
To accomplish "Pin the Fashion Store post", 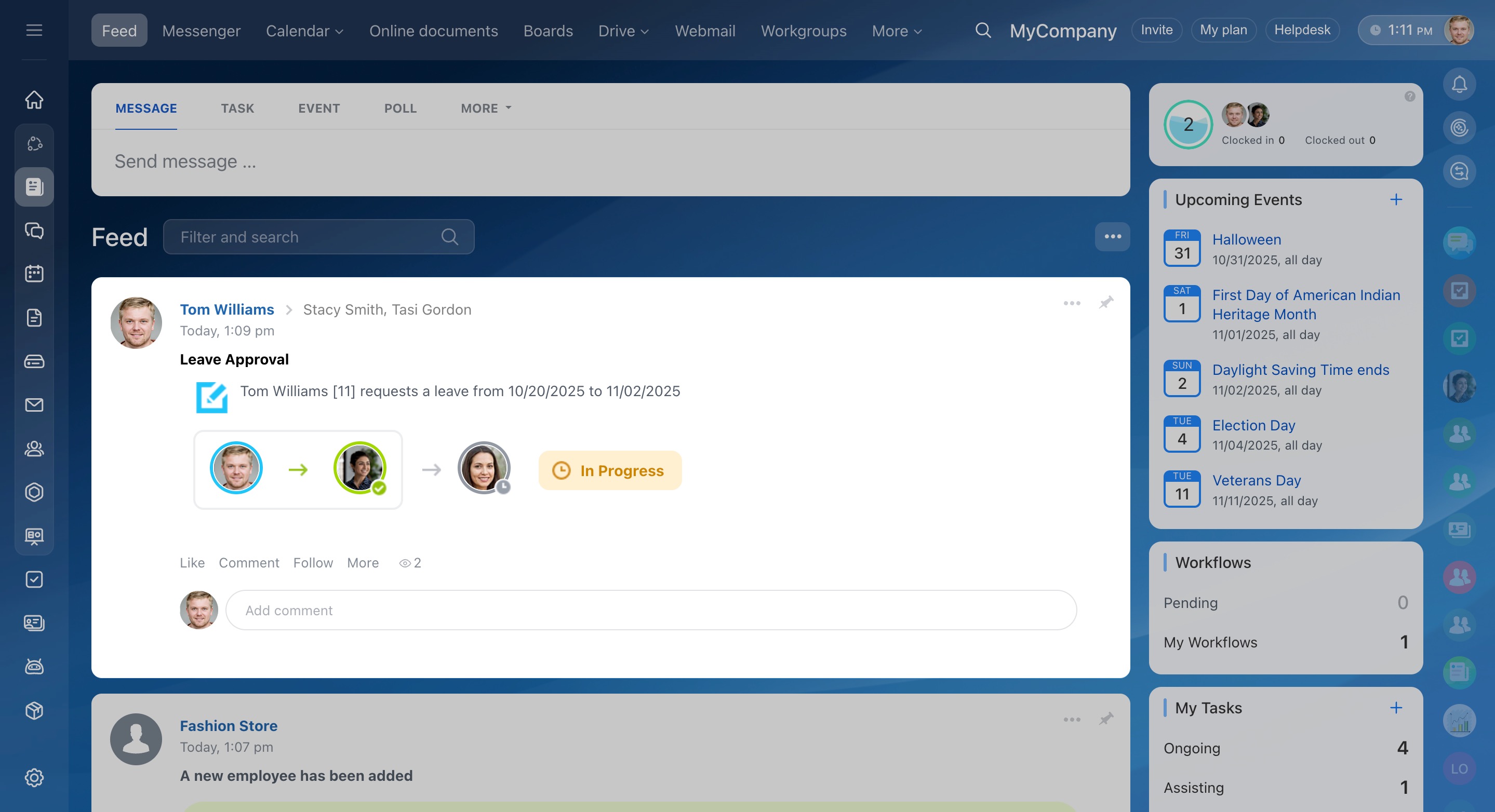I will point(1105,719).
